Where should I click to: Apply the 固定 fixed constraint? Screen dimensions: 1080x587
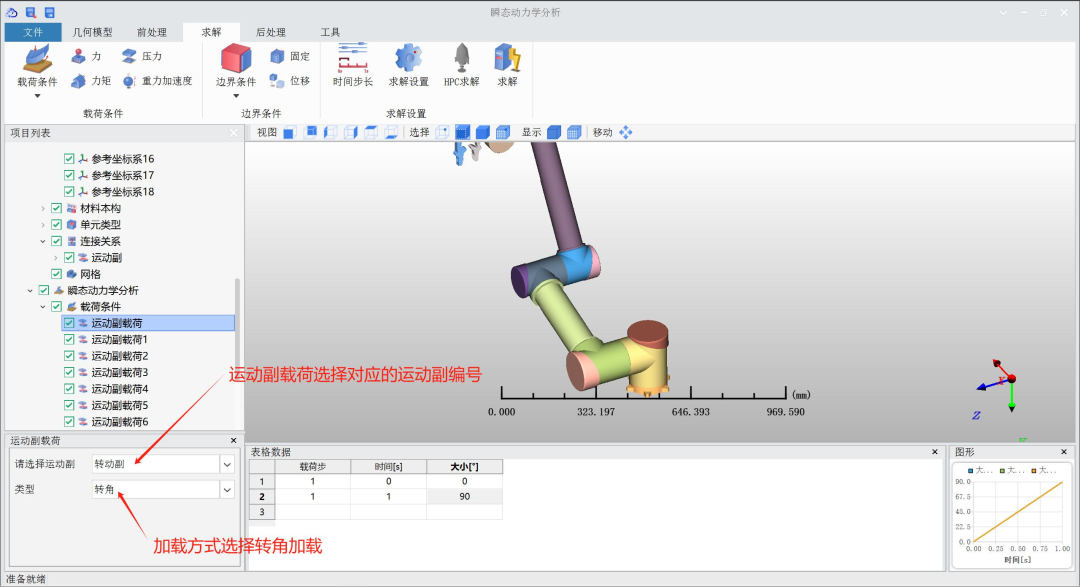289,56
